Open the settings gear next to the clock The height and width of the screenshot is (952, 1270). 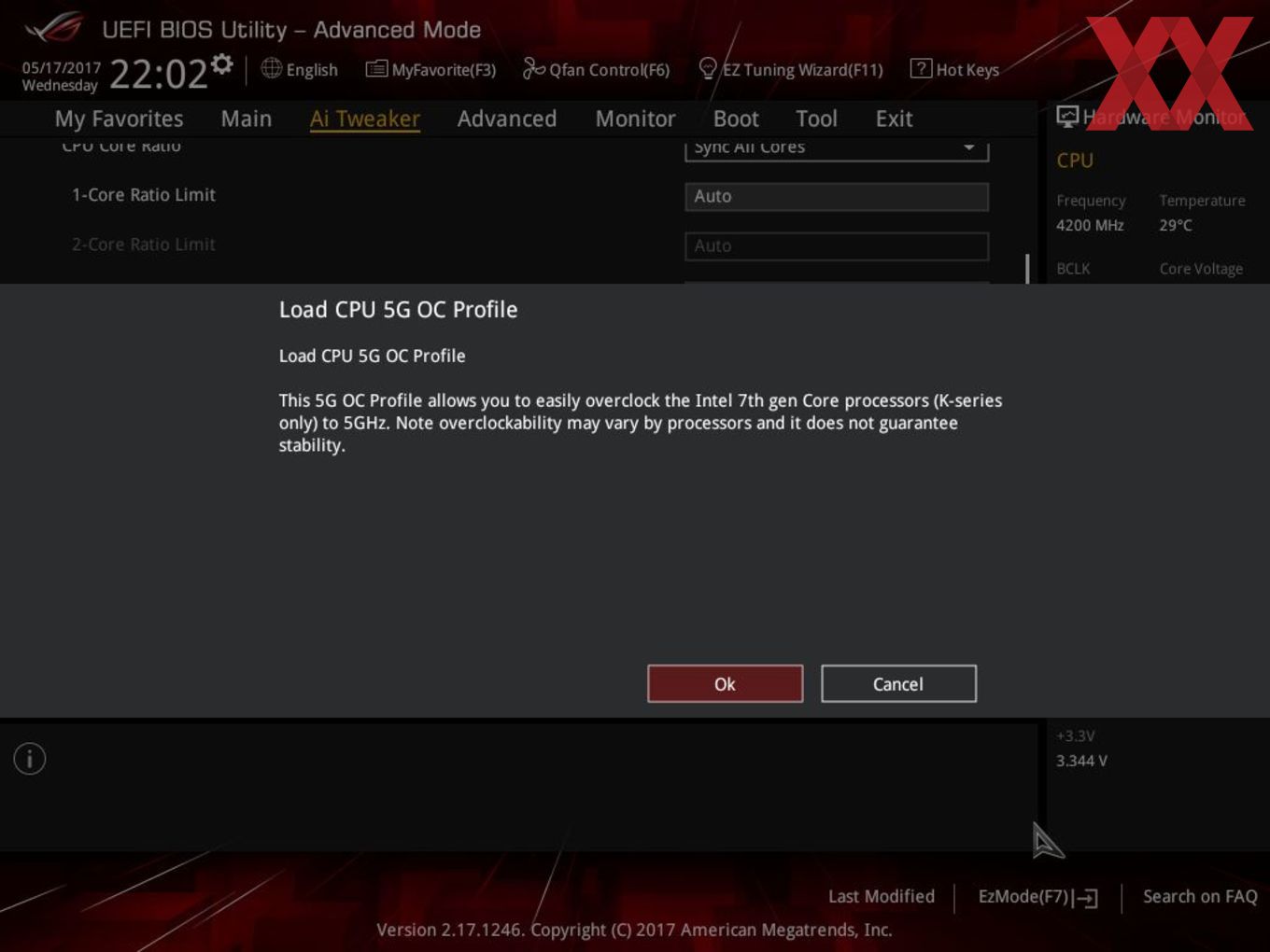coord(221,64)
